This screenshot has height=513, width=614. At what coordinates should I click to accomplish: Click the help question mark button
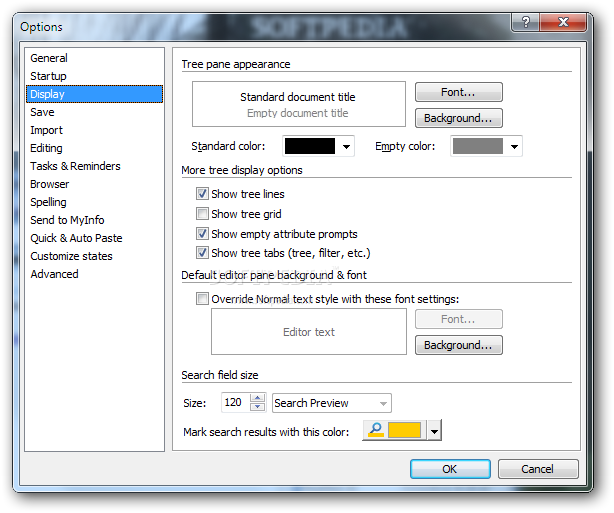coord(526,22)
